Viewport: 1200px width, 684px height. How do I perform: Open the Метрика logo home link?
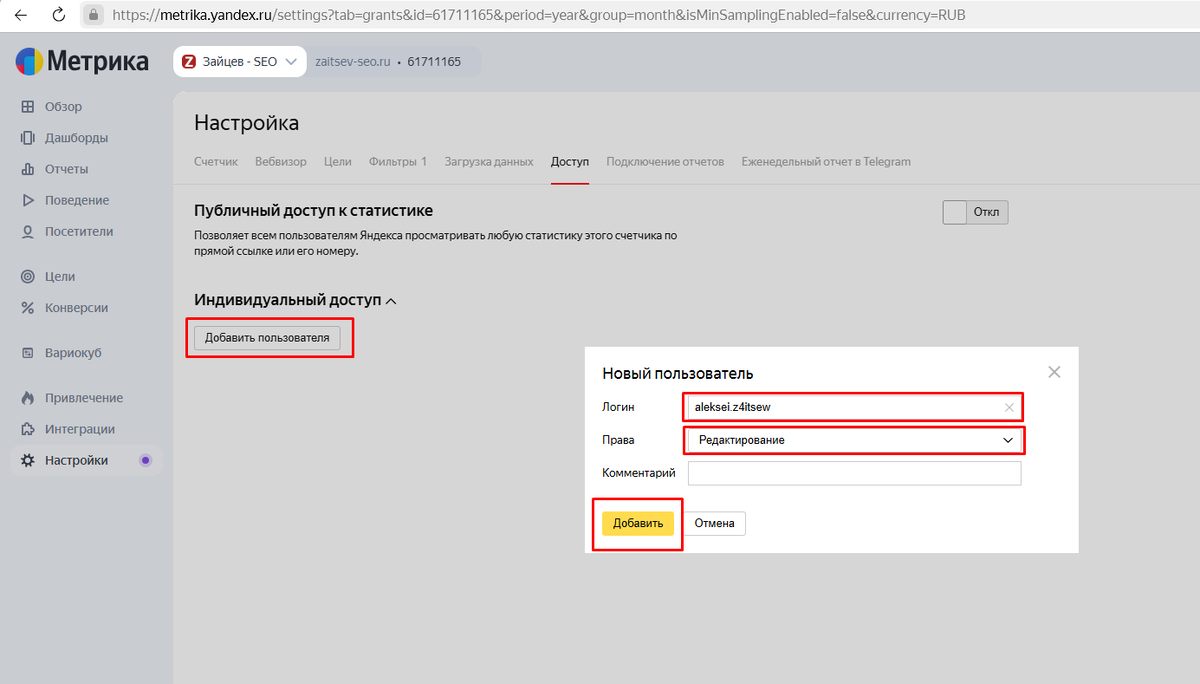click(x=82, y=62)
